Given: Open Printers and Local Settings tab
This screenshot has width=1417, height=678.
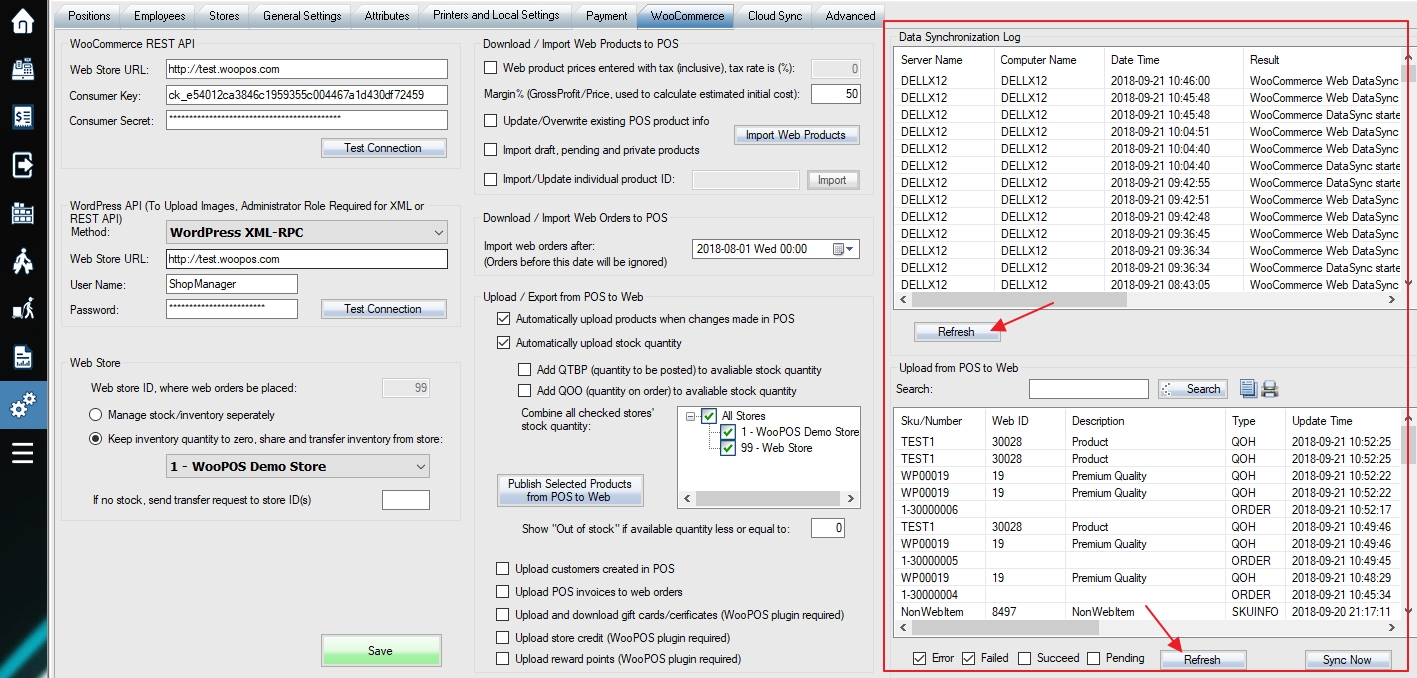Looking at the screenshot, I should 496,15.
